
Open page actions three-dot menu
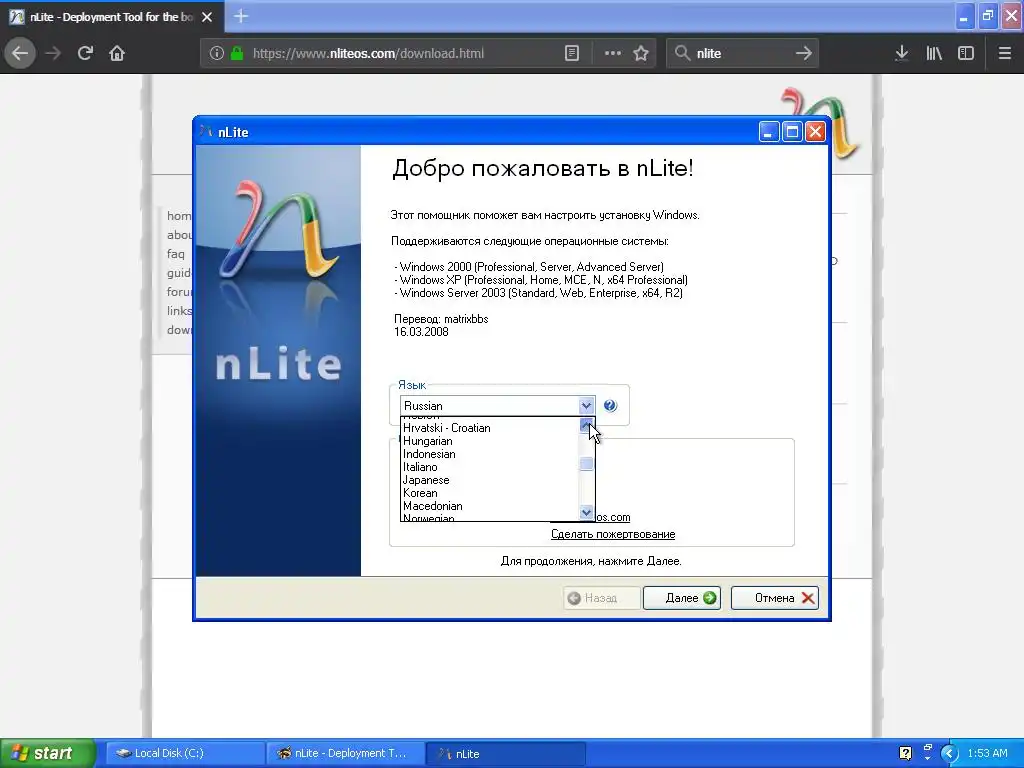(613, 54)
